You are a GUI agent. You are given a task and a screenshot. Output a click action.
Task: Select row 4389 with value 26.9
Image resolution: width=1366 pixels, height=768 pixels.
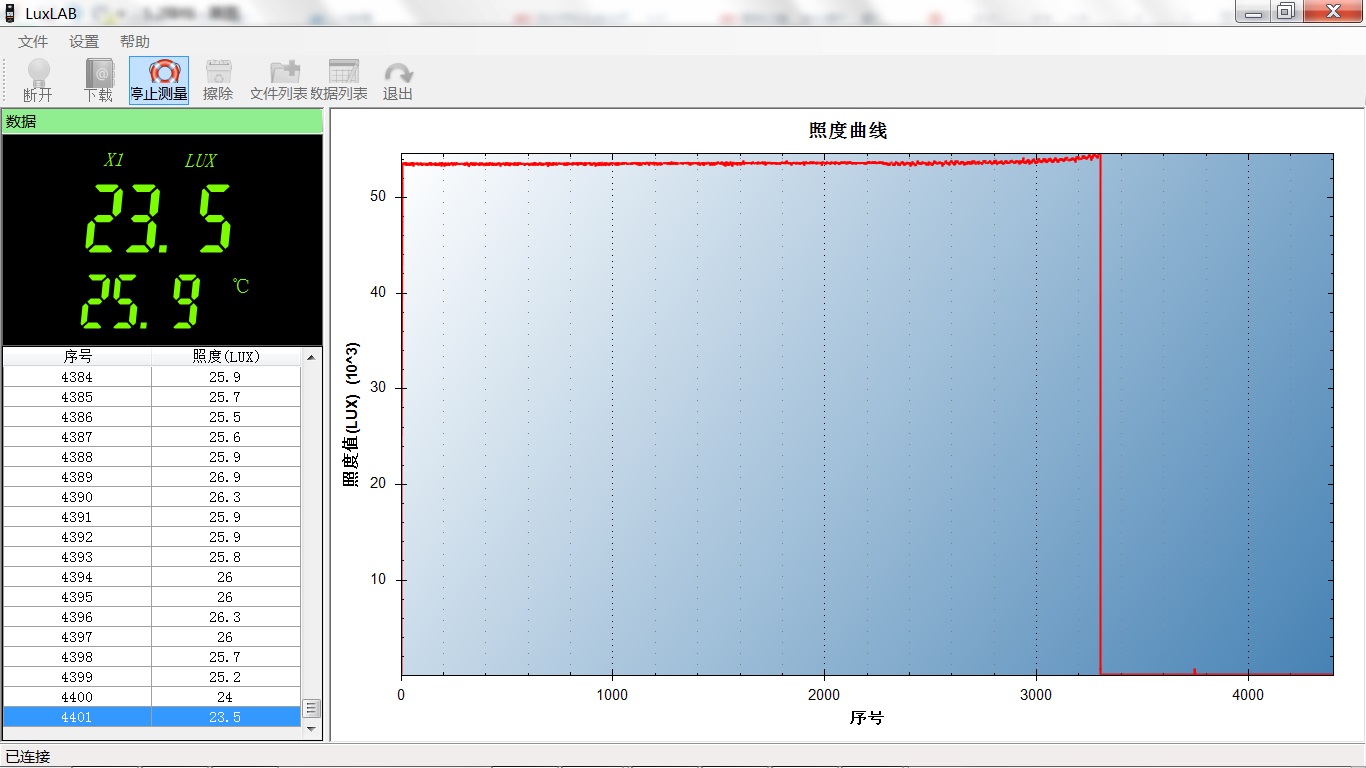152,477
